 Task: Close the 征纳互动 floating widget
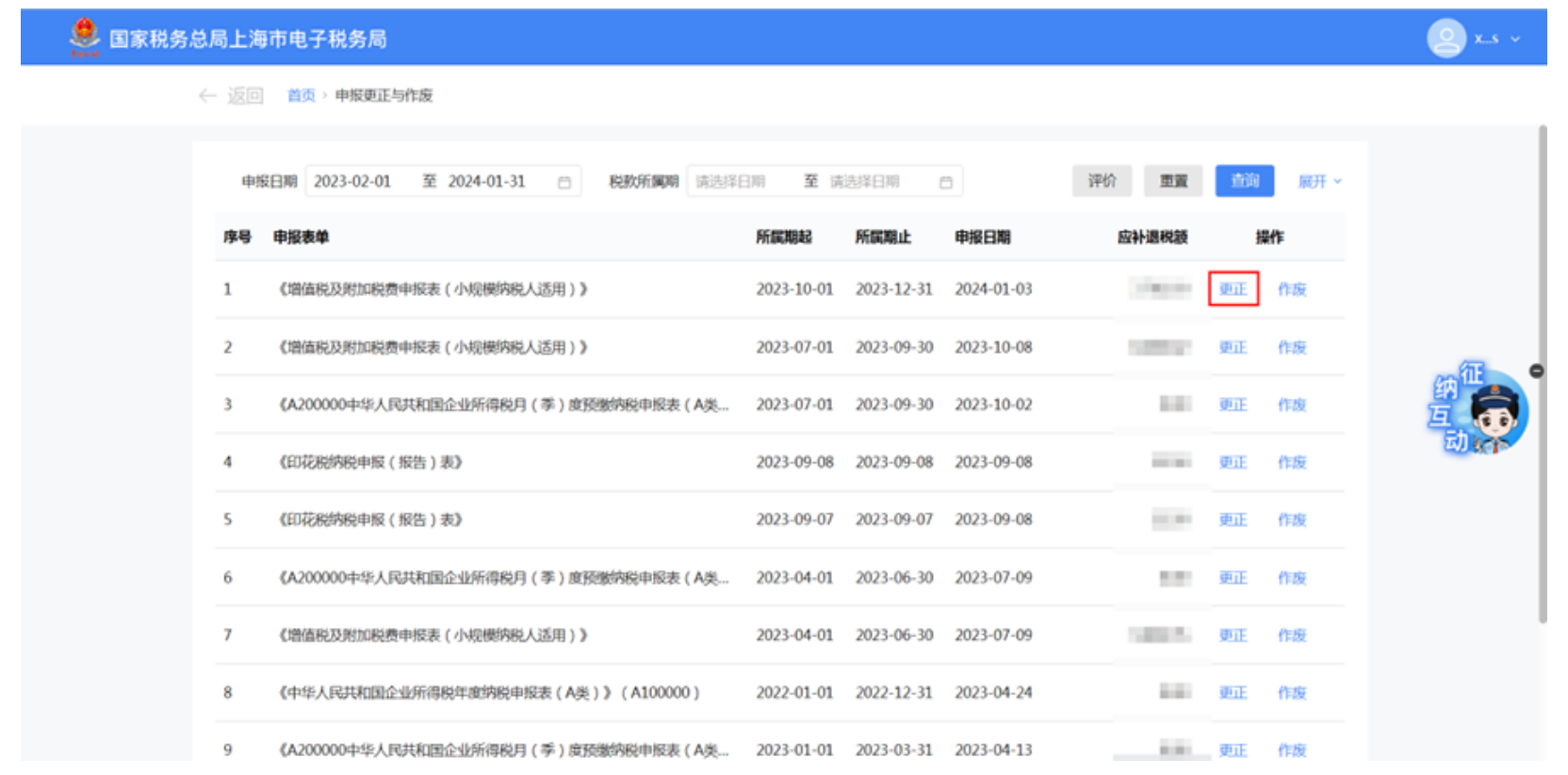coord(1537,371)
